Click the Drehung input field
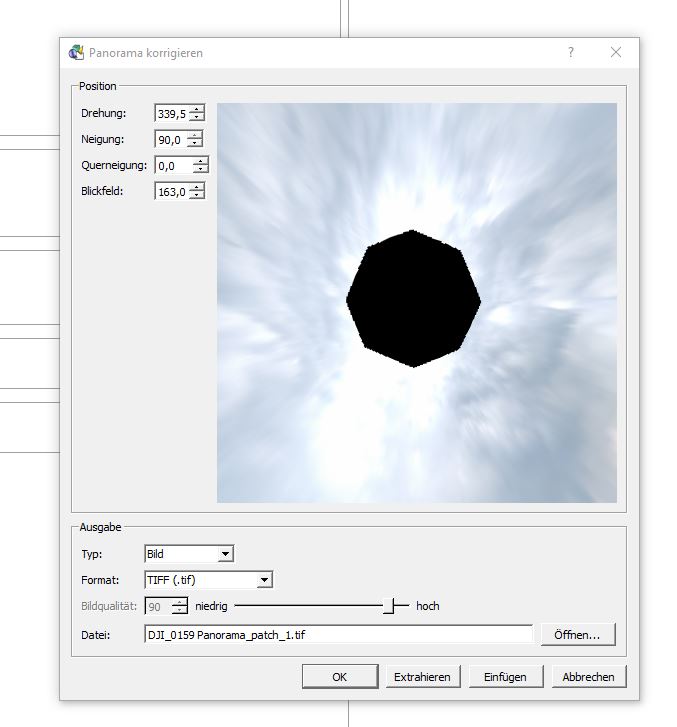 pyautogui.click(x=171, y=114)
